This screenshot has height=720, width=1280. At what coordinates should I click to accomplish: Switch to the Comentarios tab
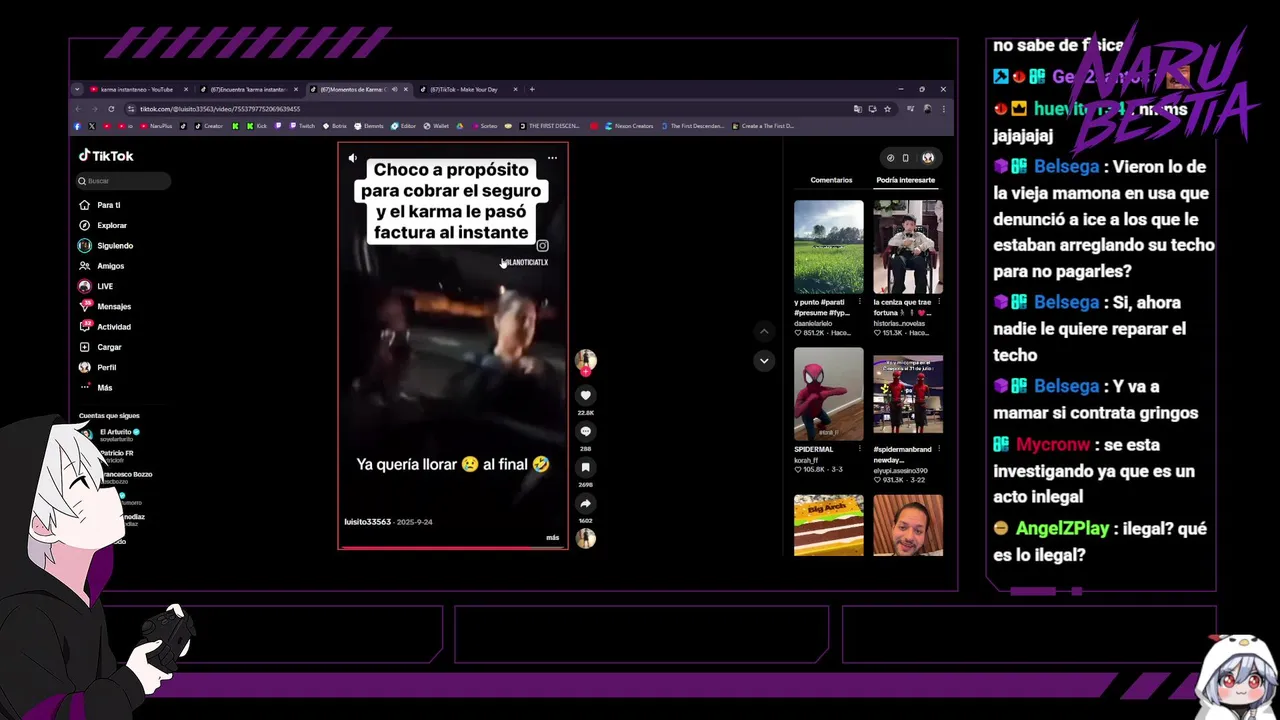pos(831,180)
